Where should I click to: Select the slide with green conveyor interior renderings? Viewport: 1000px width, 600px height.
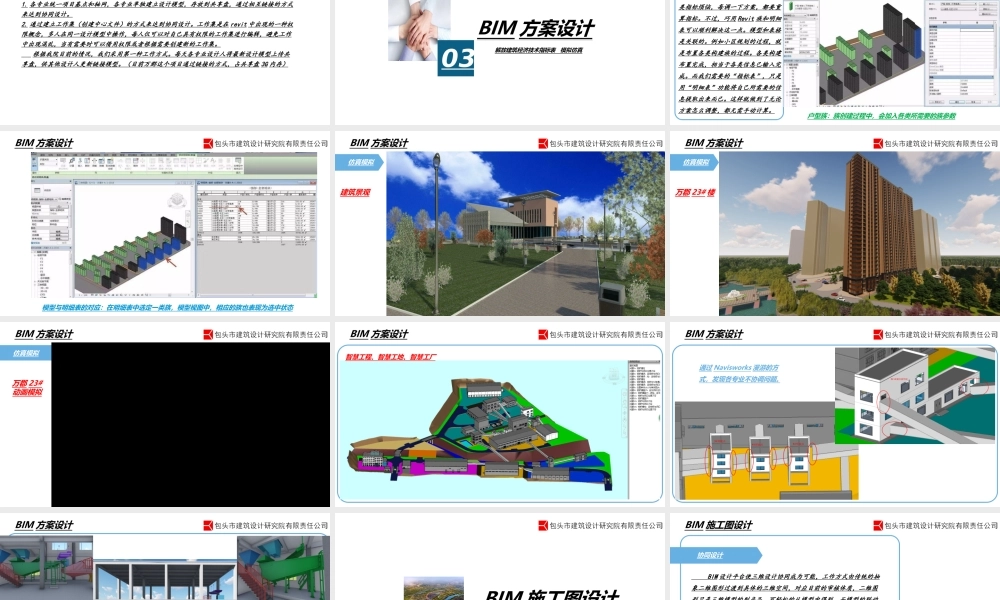165,557
